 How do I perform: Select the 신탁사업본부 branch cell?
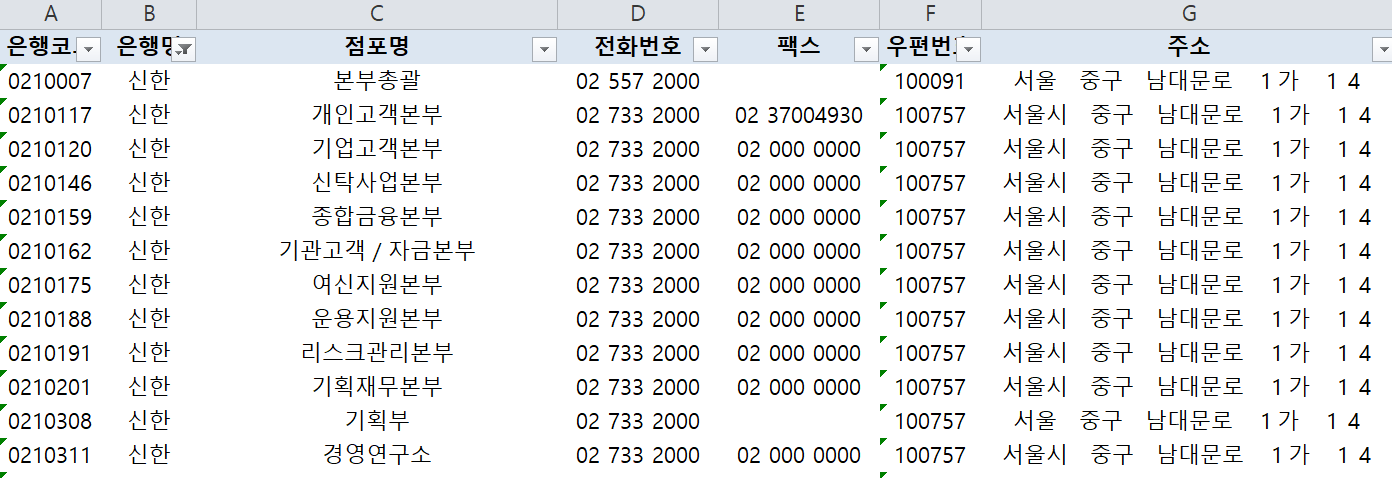(377, 183)
